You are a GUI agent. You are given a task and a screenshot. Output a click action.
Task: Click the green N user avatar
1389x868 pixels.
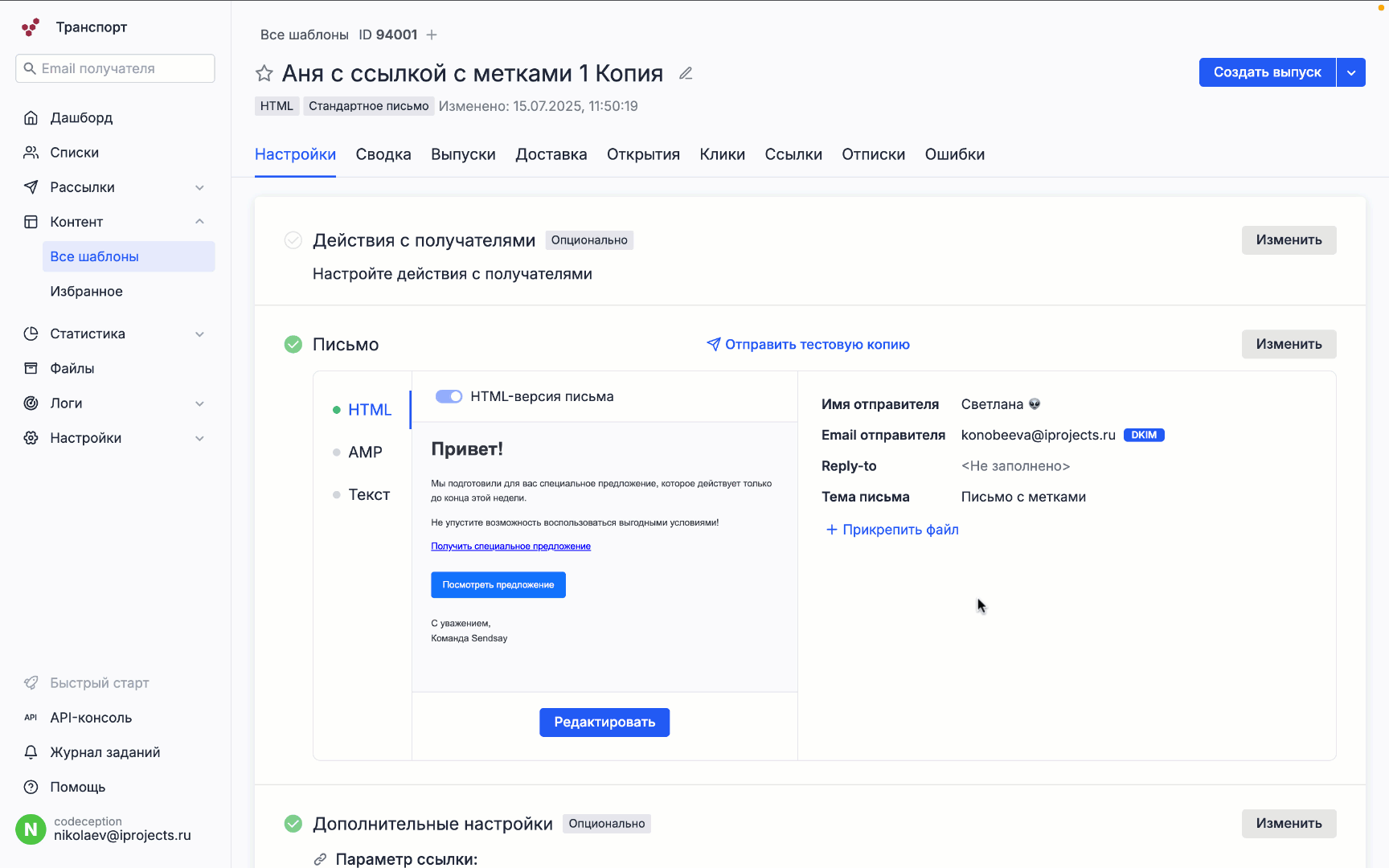[31, 829]
